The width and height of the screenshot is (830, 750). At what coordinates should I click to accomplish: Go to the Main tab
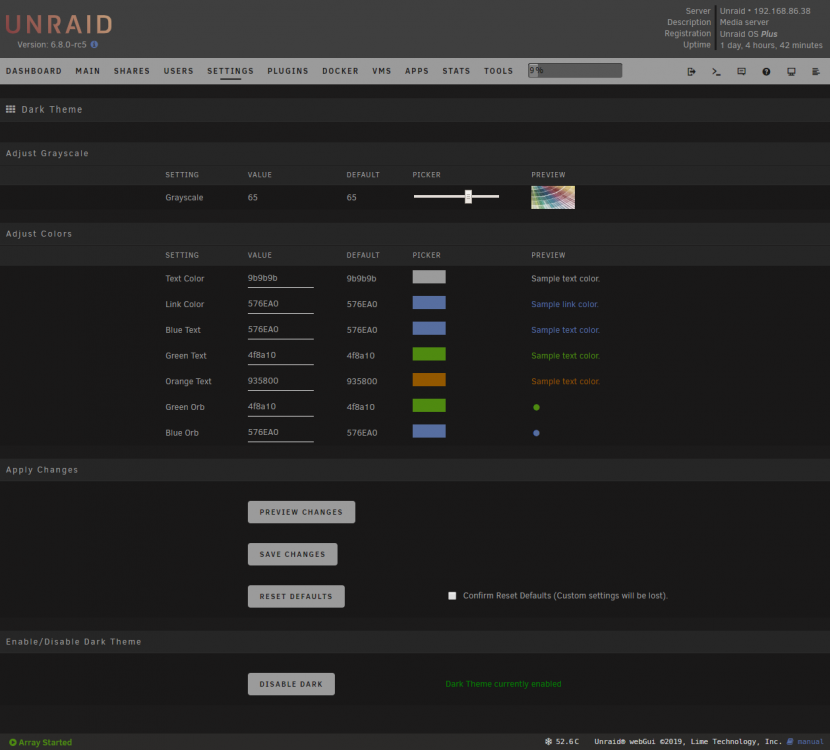[88, 71]
